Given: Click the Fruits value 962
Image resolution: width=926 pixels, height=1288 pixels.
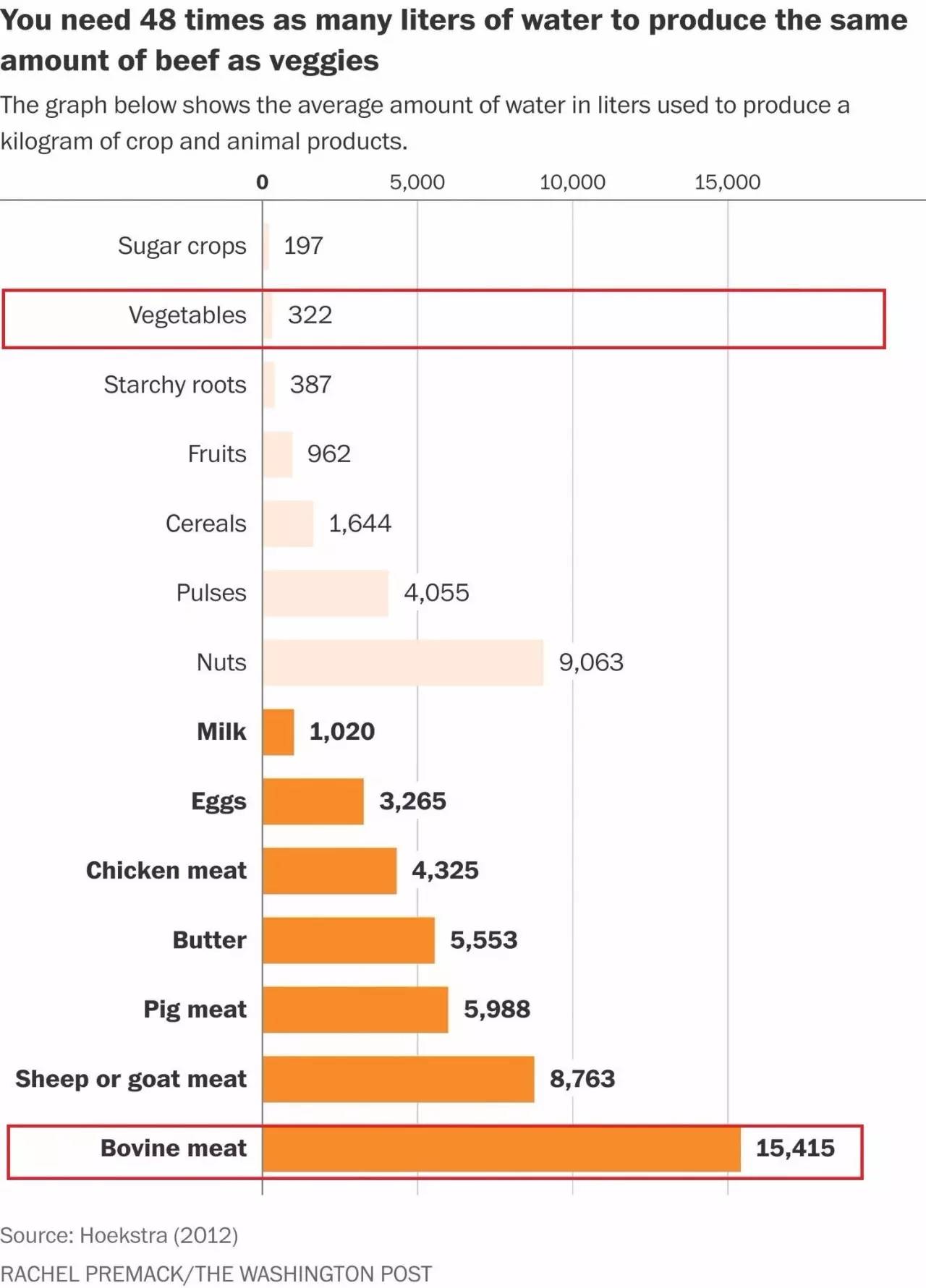Looking at the screenshot, I should pyautogui.click(x=328, y=454).
